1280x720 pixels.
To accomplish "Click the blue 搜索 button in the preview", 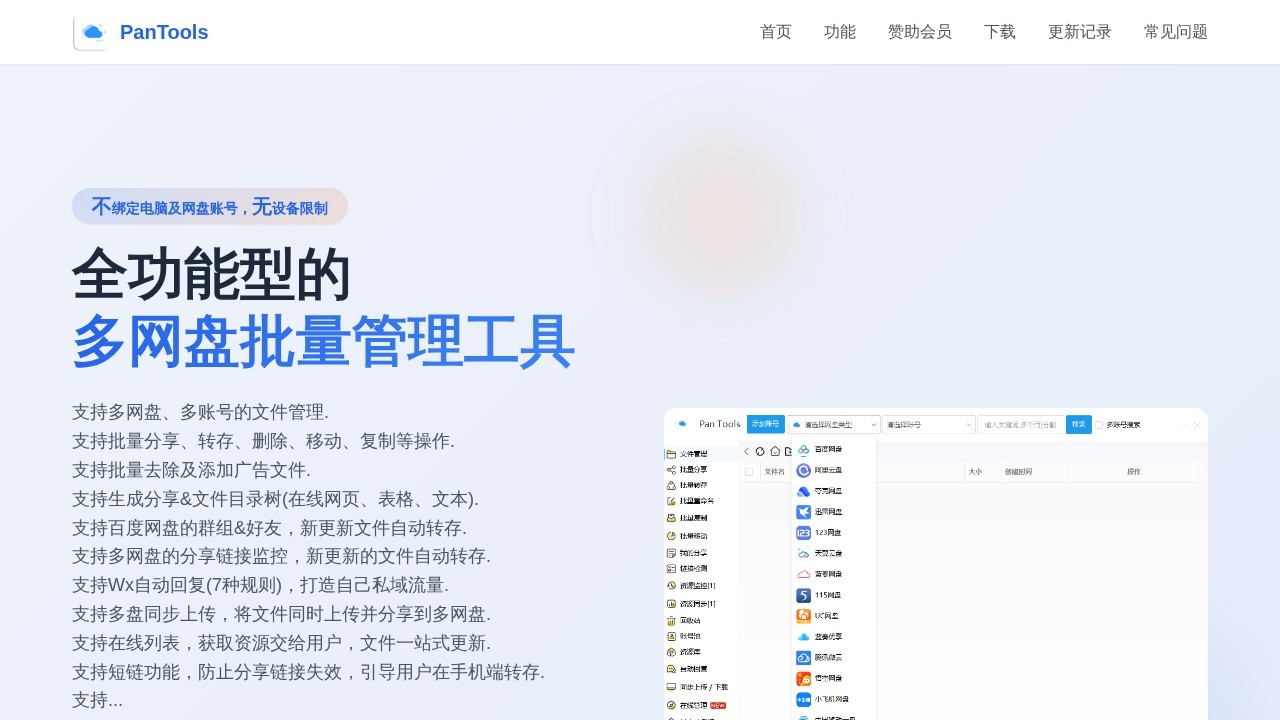I will coord(1079,424).
